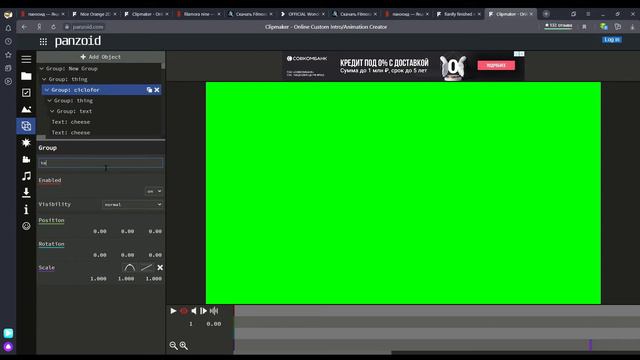Click the Scale property label
Image resolution: width=640 pixels, height=360 pixels.
click(47, 268)
